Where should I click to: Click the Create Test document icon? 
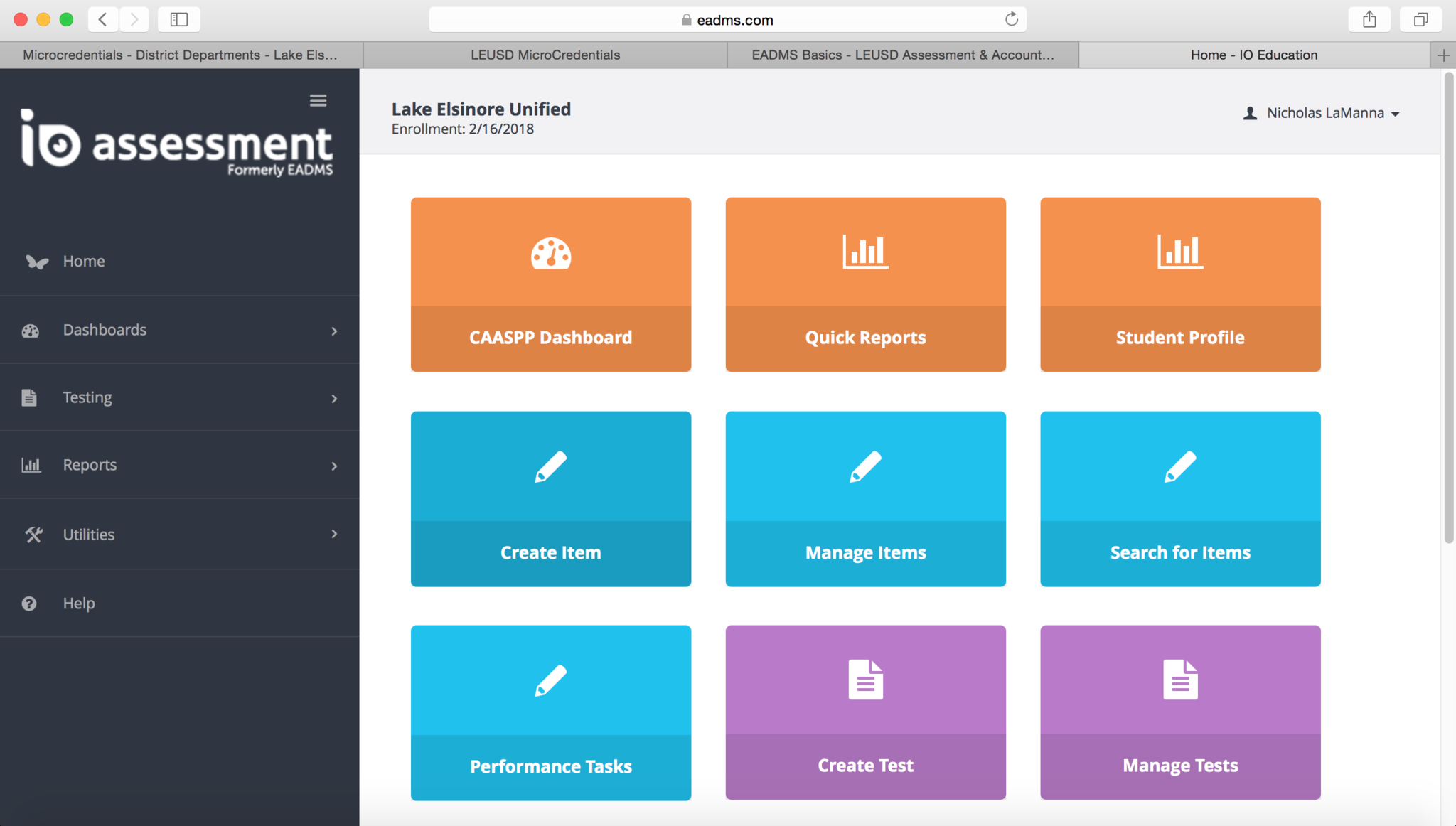pos(865,680)
